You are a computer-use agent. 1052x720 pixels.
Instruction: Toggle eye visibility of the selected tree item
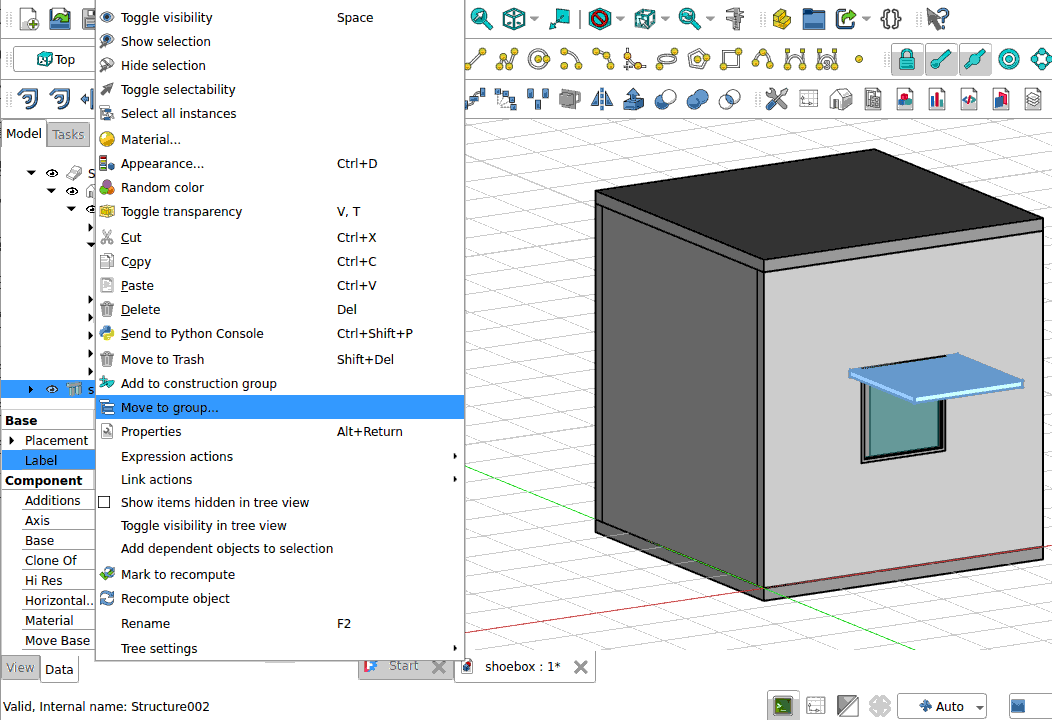tap(52, 389)
